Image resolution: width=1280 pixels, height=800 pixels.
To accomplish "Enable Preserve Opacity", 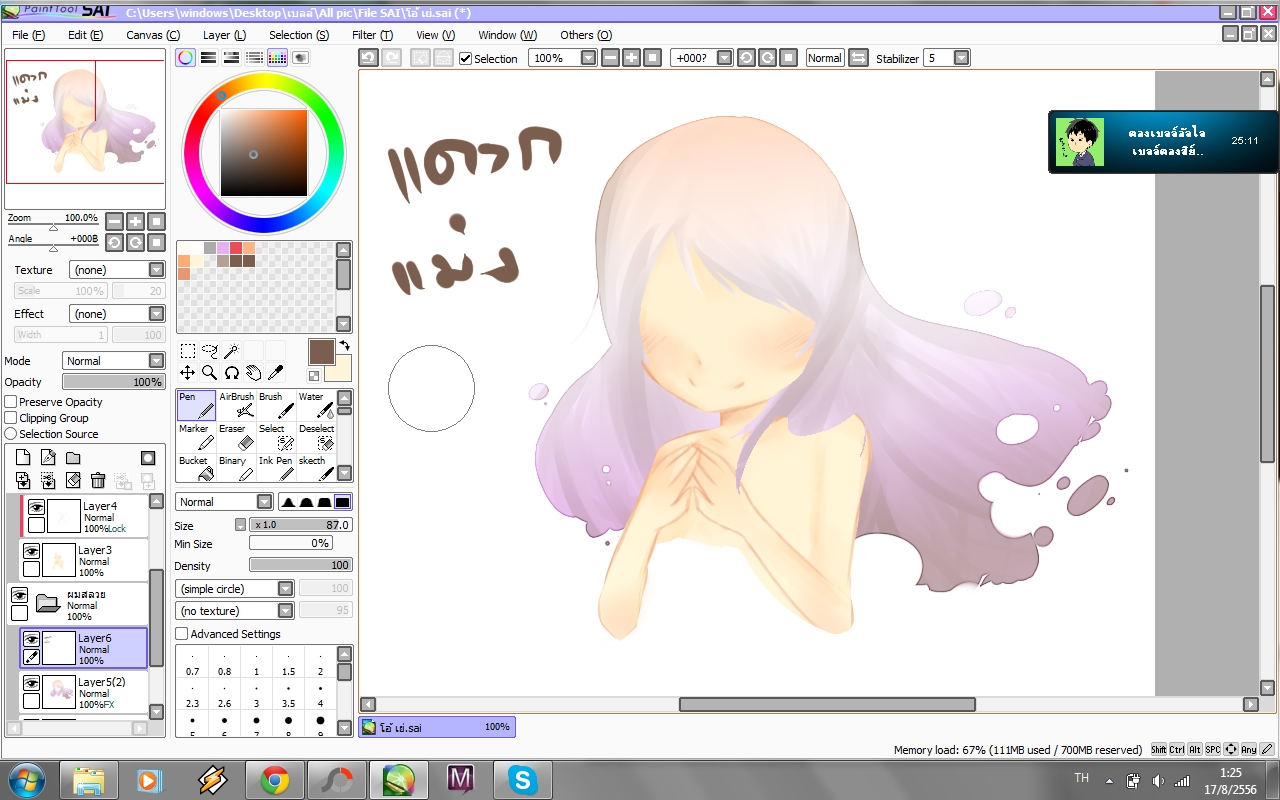I will coord(11,402).
